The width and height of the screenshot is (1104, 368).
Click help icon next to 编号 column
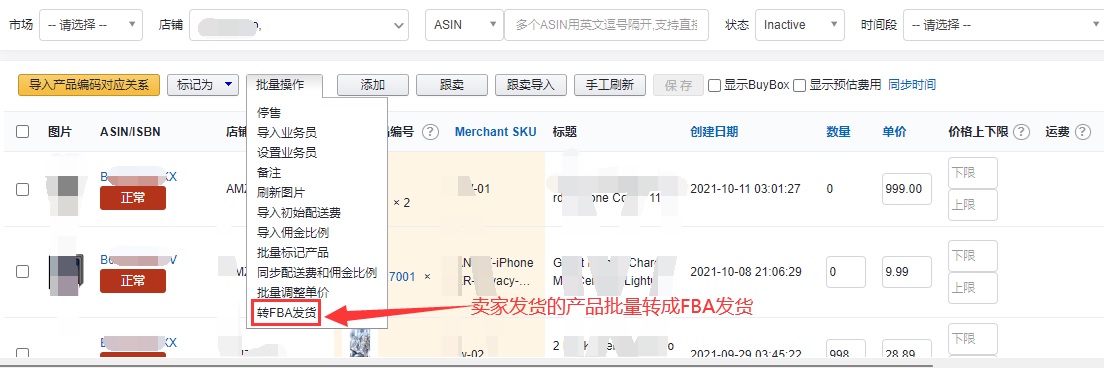coord(430,132)
